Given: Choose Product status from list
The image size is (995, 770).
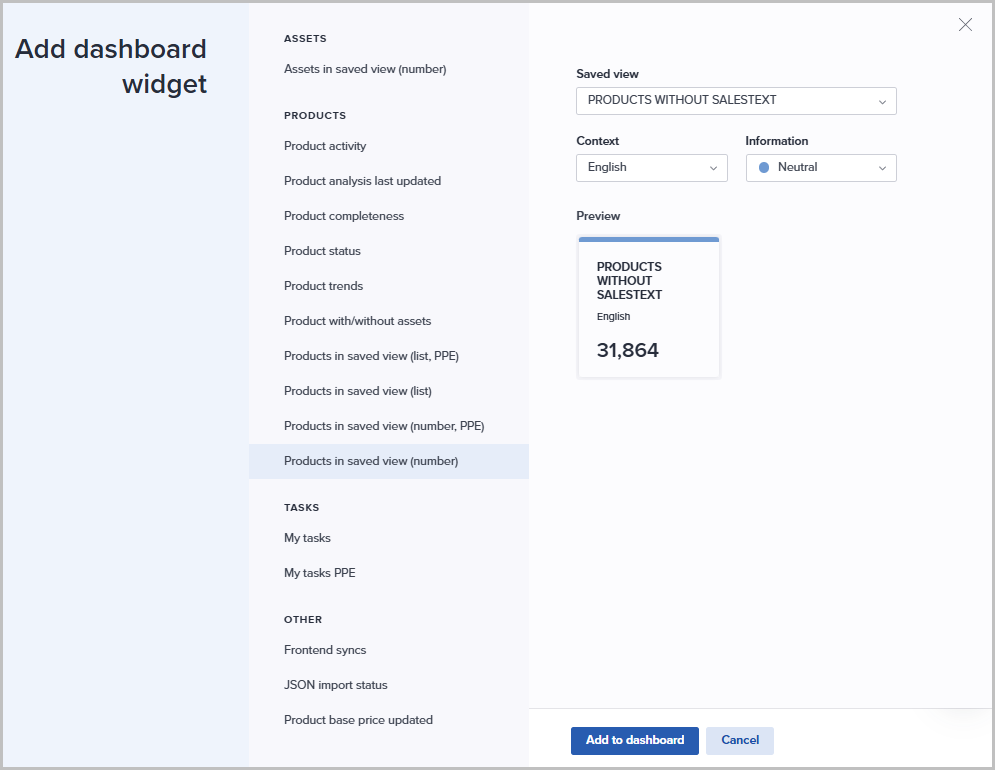Looking at the screenshot, I should (322, 251).
